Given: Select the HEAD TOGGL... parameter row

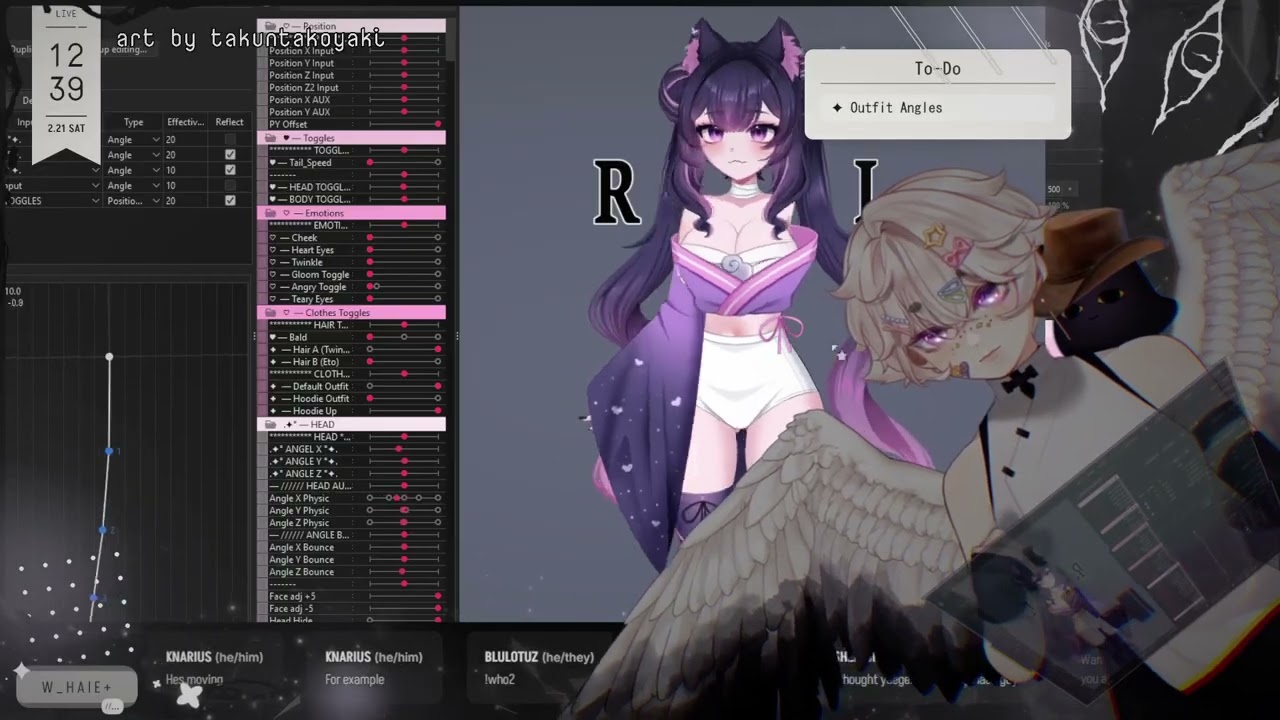Looking at the screenshot, I should [352, 187].
